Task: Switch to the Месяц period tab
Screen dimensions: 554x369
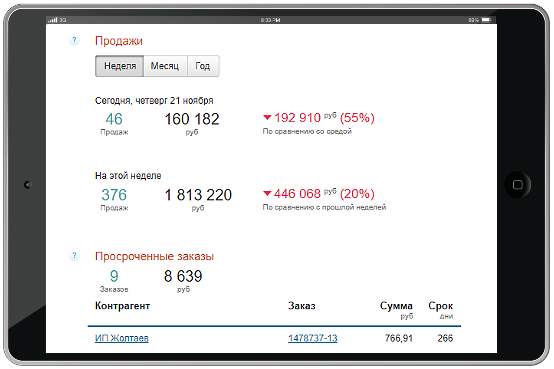Action: coord(165,66)
